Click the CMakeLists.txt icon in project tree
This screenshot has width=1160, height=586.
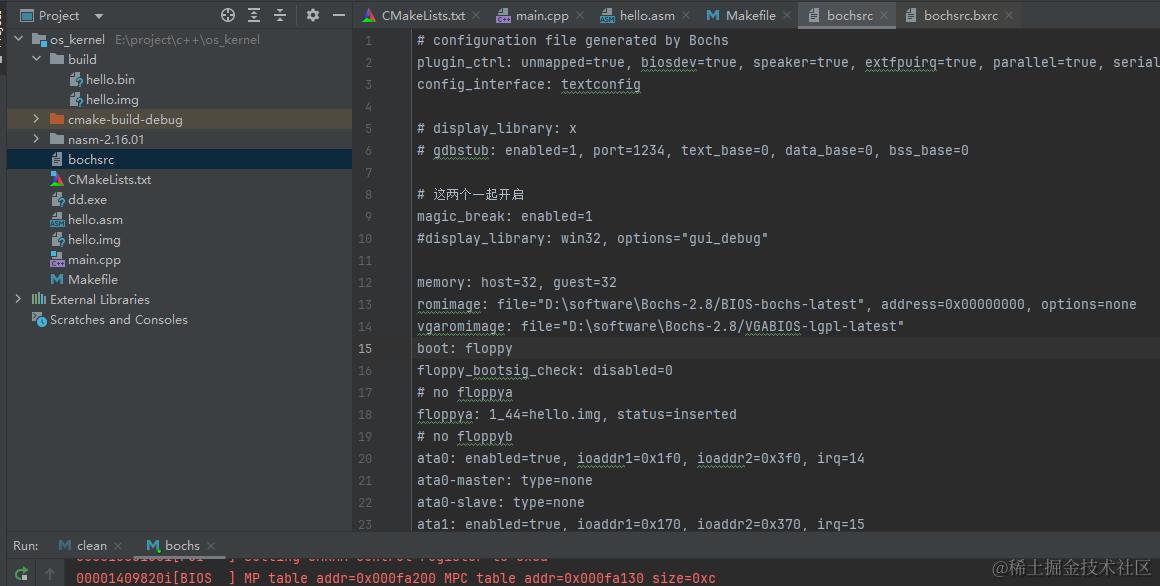pos(55,179)
